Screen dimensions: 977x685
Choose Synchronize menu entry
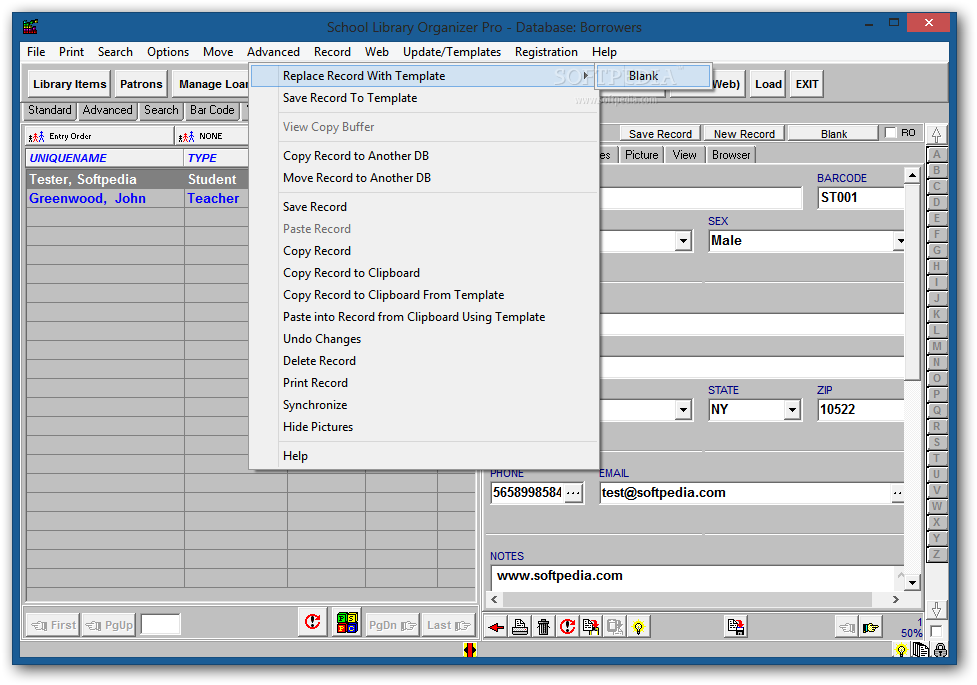click(x=424, y=405)
